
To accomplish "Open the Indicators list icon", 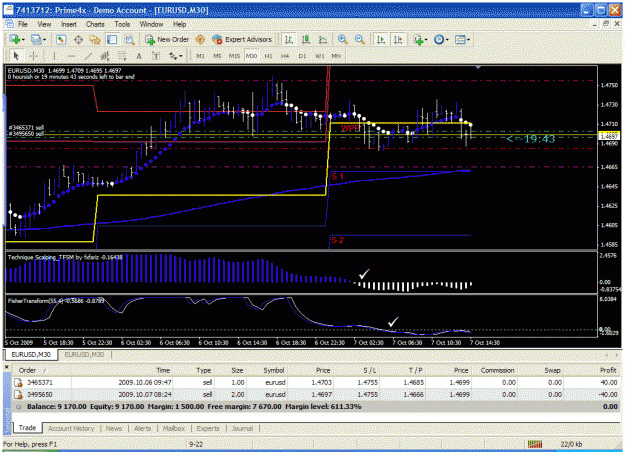I will point(418,39).
